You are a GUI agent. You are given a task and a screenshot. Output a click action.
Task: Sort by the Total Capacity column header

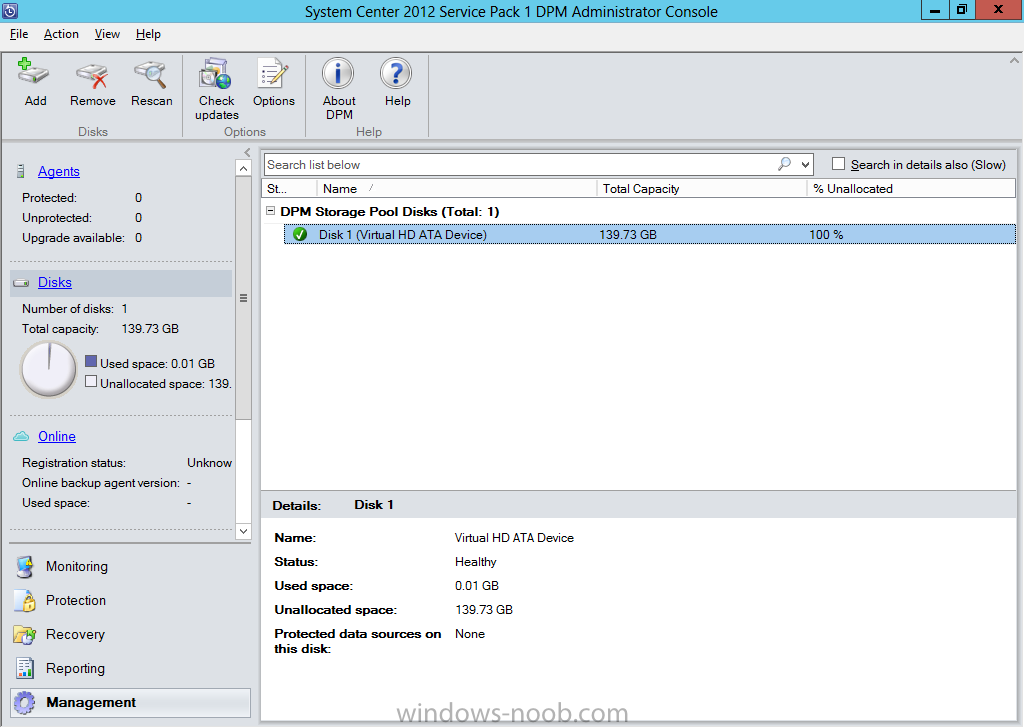click(702, 189)
